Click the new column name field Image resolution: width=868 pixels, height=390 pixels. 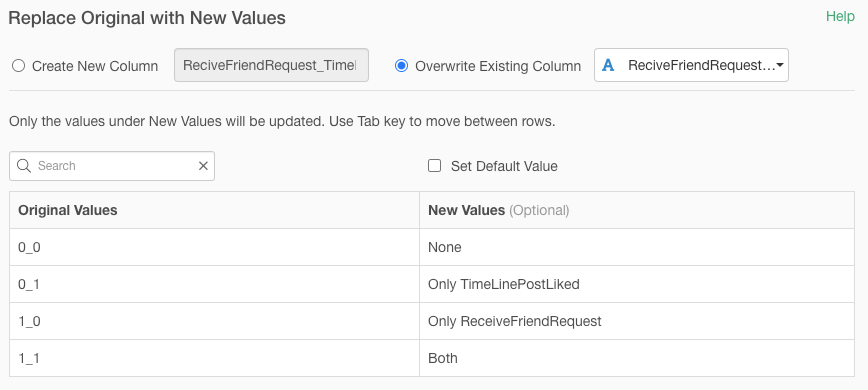(x=271, y=65)
